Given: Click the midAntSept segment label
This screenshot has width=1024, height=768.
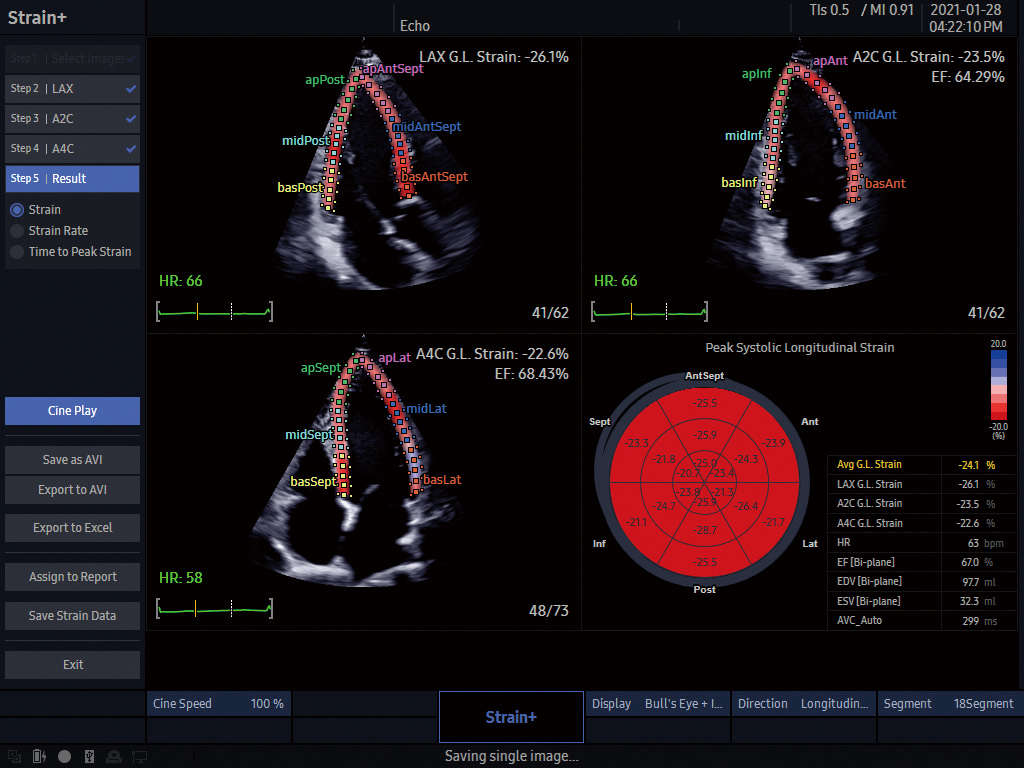Looking at the screenshot, I should 427,127.
